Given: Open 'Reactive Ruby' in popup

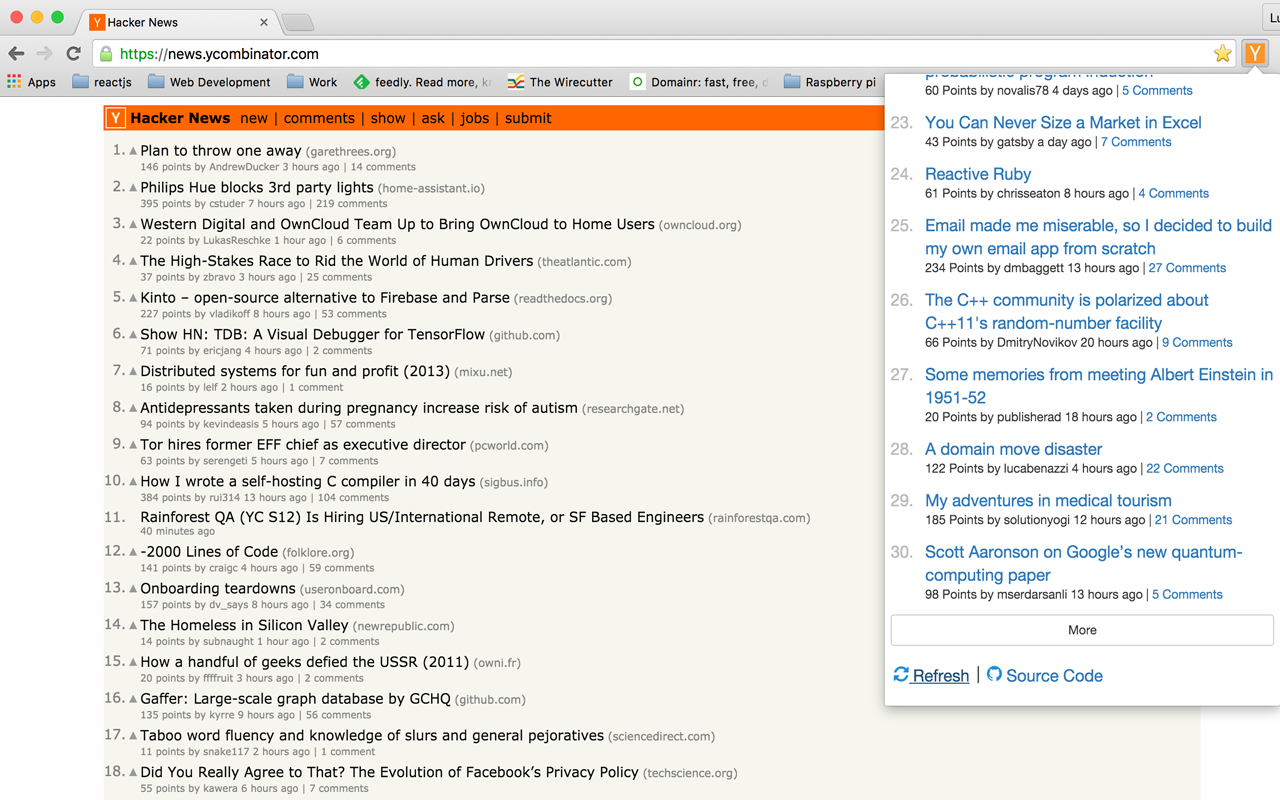Looking at the screenshot, I should click(978, 174).
